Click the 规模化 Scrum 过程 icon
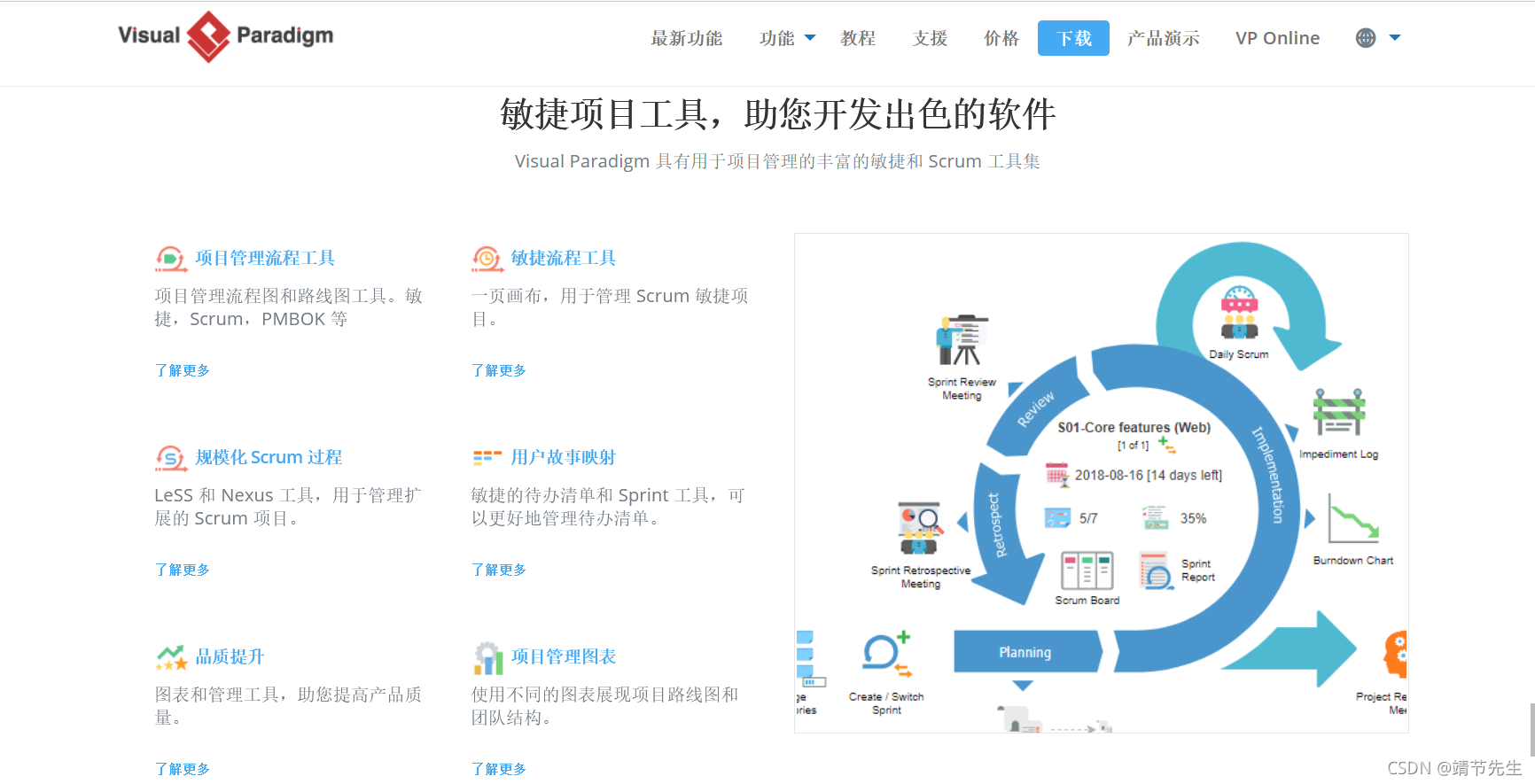Viewport: 1535px width, 784px height. pyautogui.click(x=170, y=458)
